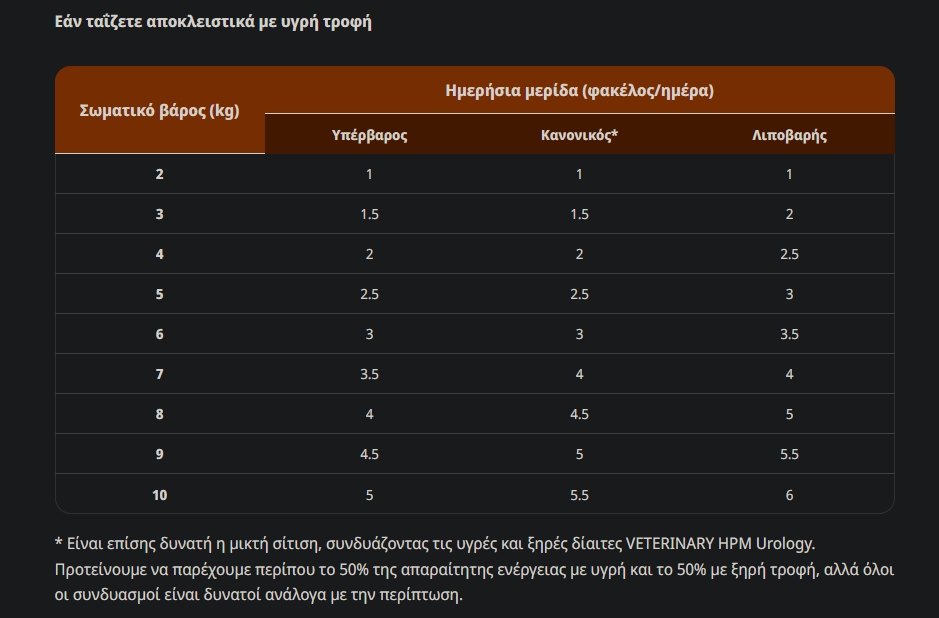Click the heading "Εάν ταΐζετε αποκλειστικά με υγρή τροφή"
This screenshot has height=618, width=939.
point(213,21)
